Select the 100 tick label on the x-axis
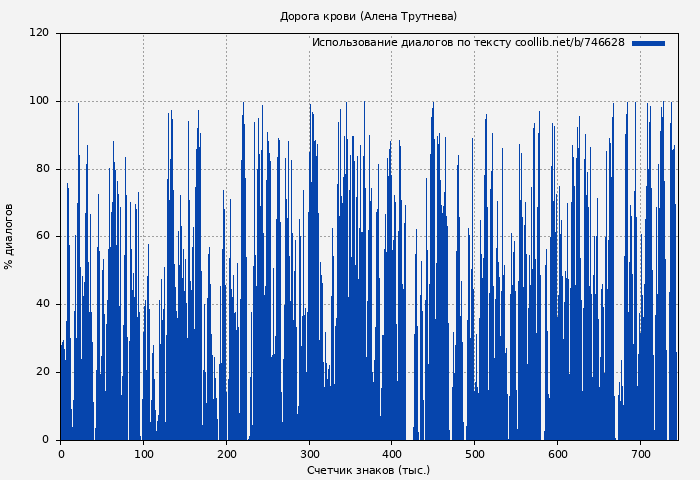This screenshot has width=700, height=480. pos(143,454)
